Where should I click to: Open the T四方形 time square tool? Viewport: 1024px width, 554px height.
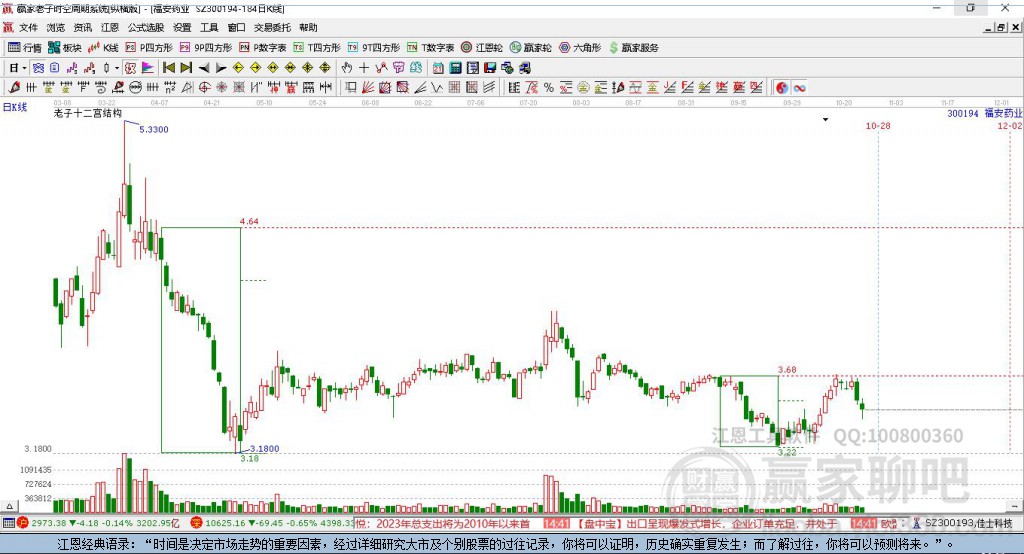[x=317, y=48]
